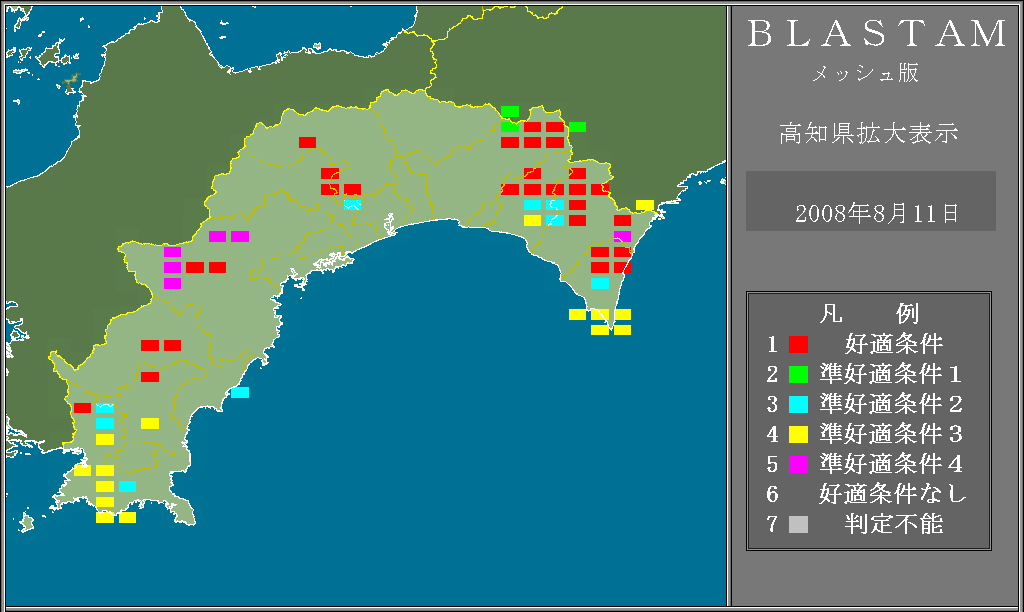Click the legend label 判定不能
This screenshot has width=1024, height=612.
point(894,524)
